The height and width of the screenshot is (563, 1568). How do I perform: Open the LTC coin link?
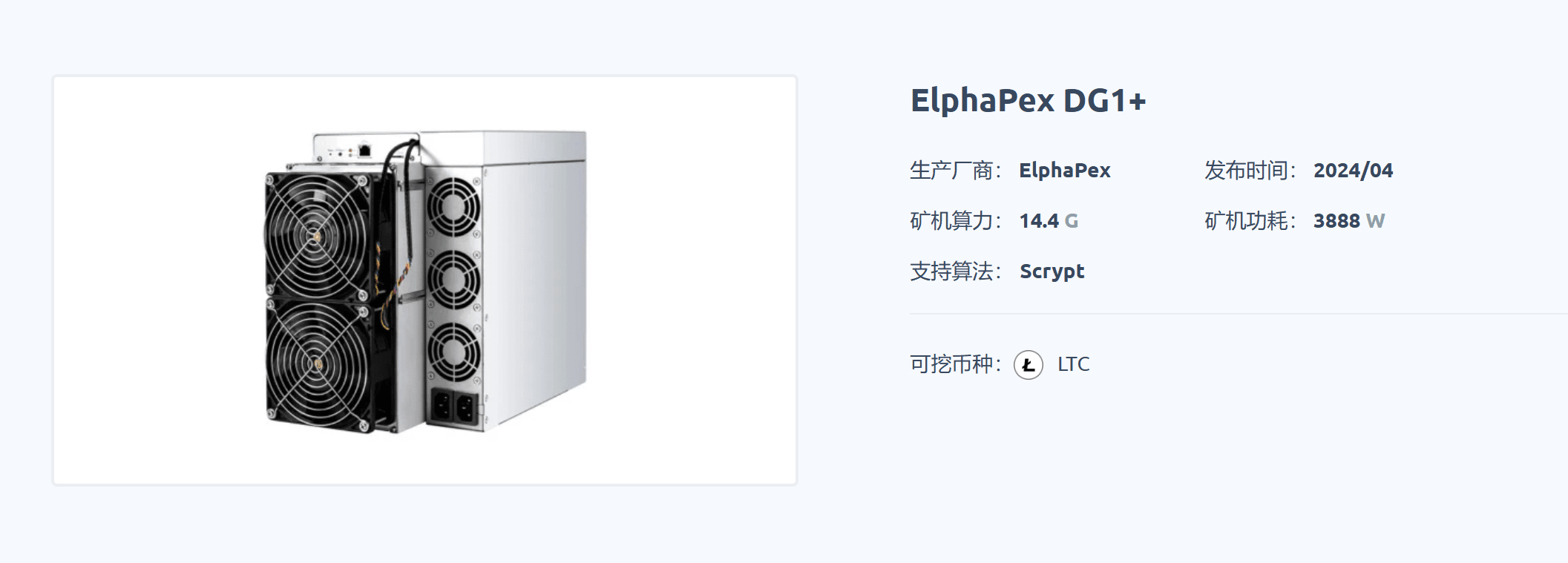pyautogui.click(x=1073, y=364)
